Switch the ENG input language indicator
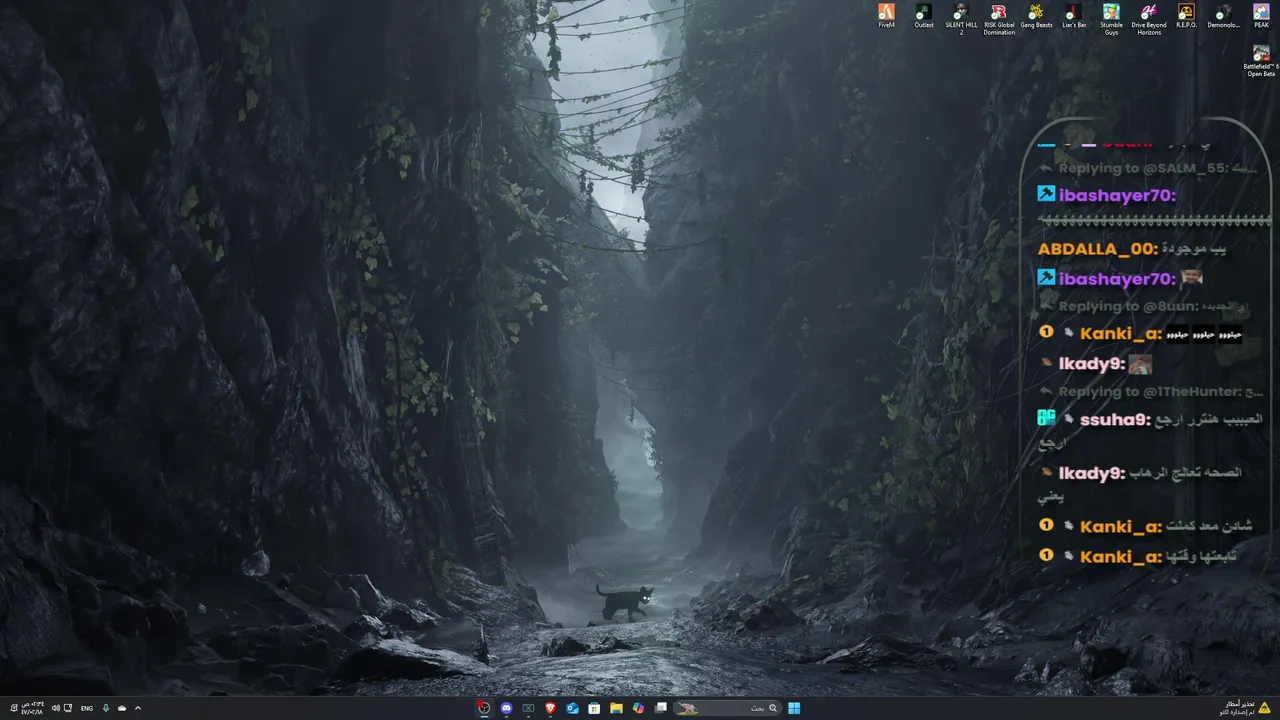Screen dimensions: 1280x720 [x=87, y=708]
